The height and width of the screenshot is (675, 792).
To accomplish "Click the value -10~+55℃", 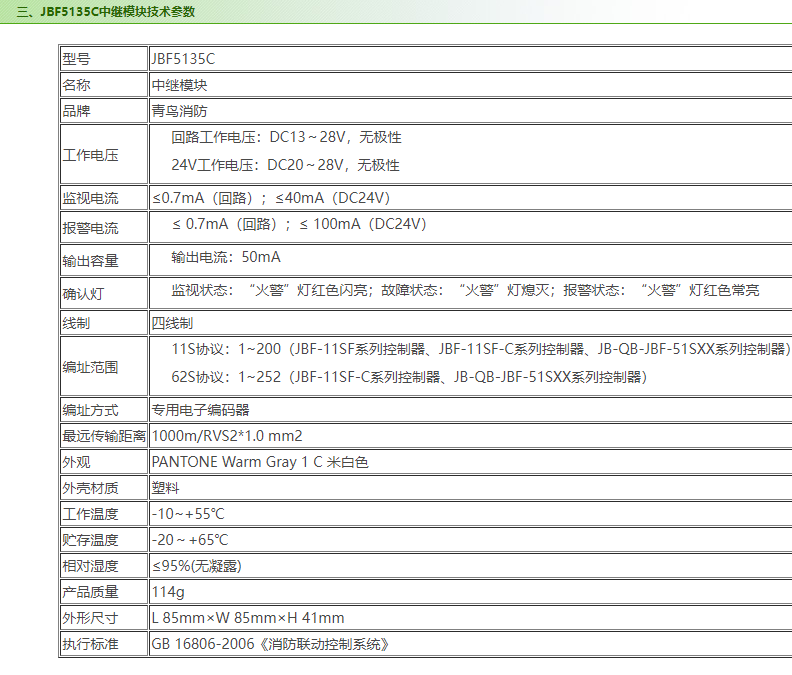I will (x=188, y=514).
